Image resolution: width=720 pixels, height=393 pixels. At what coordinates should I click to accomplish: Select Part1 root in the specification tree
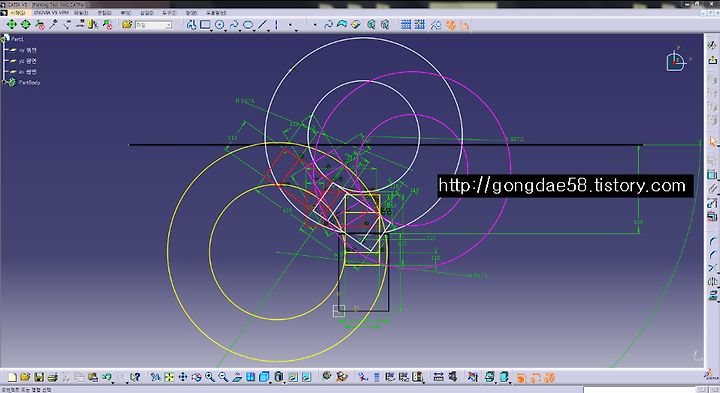[x=17, y=39]
